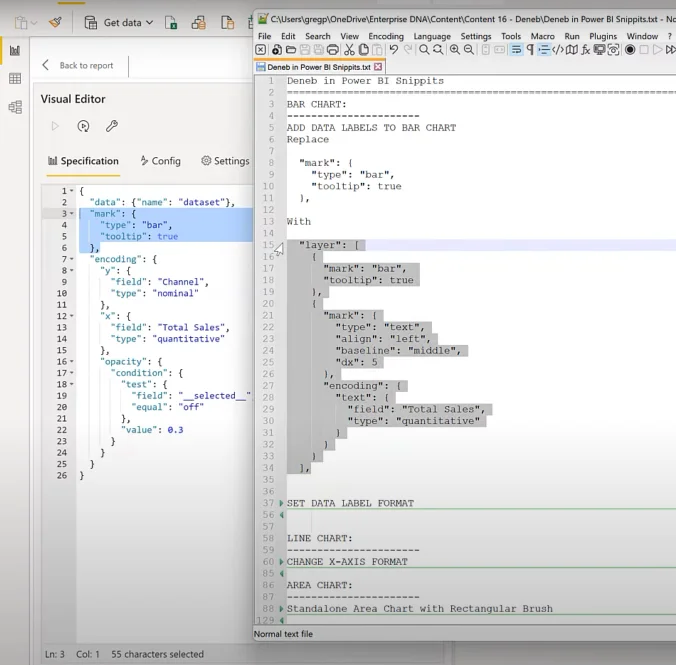This screenshot has height=665, width=676.
Task: Collapse the mark block at line 3
Action: [x=72, y=213]
